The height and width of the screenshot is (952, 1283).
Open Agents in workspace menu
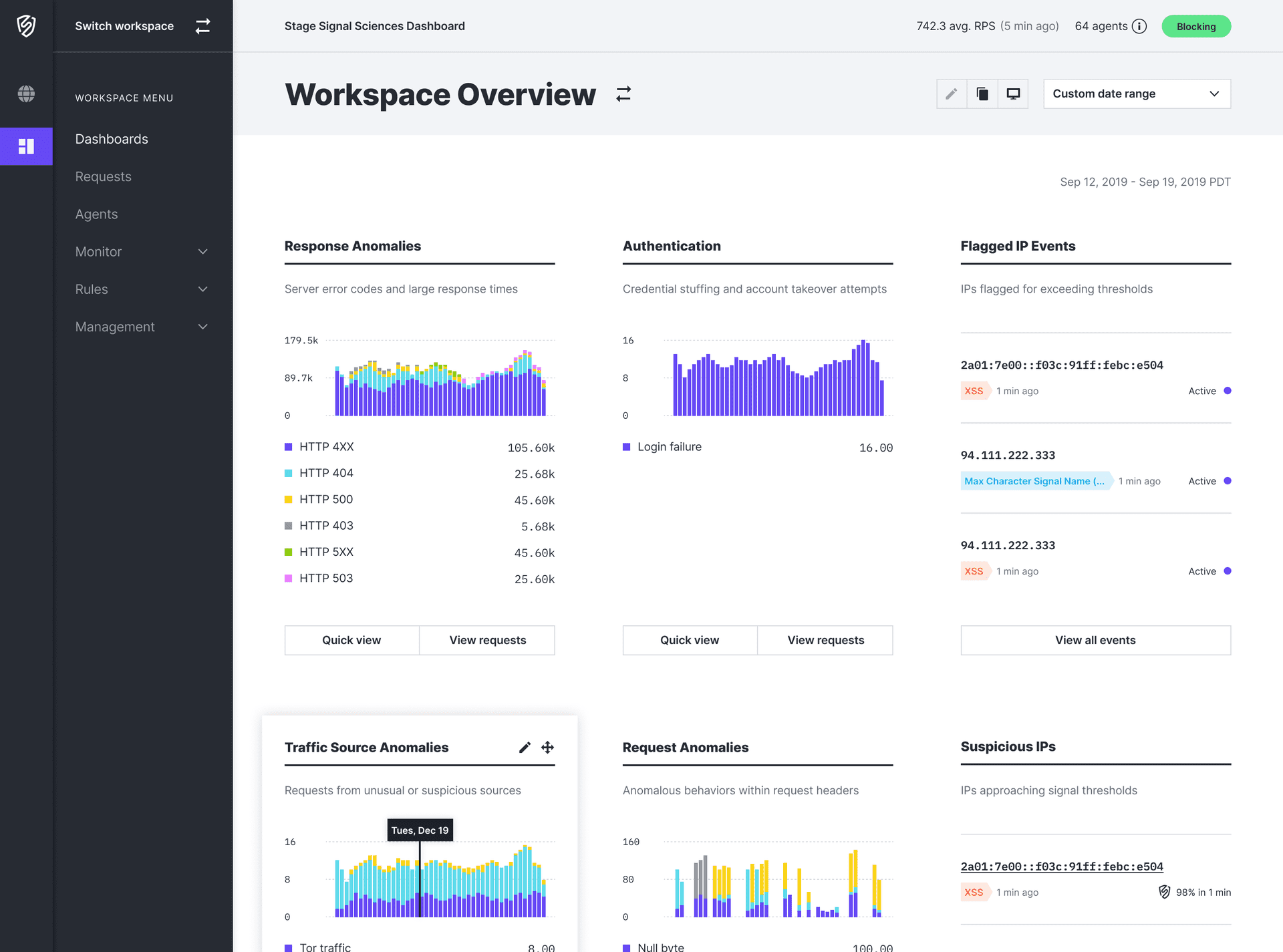click(96, 214)
